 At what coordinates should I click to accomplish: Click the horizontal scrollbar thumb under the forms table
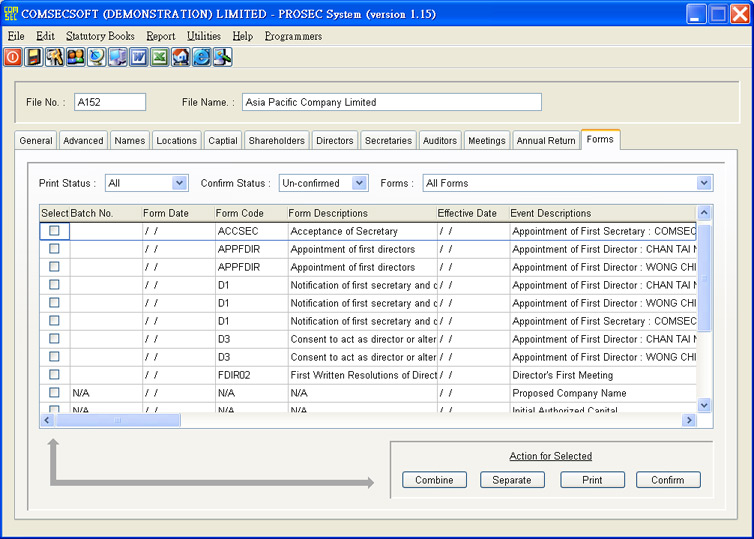[x=117, y=421]
